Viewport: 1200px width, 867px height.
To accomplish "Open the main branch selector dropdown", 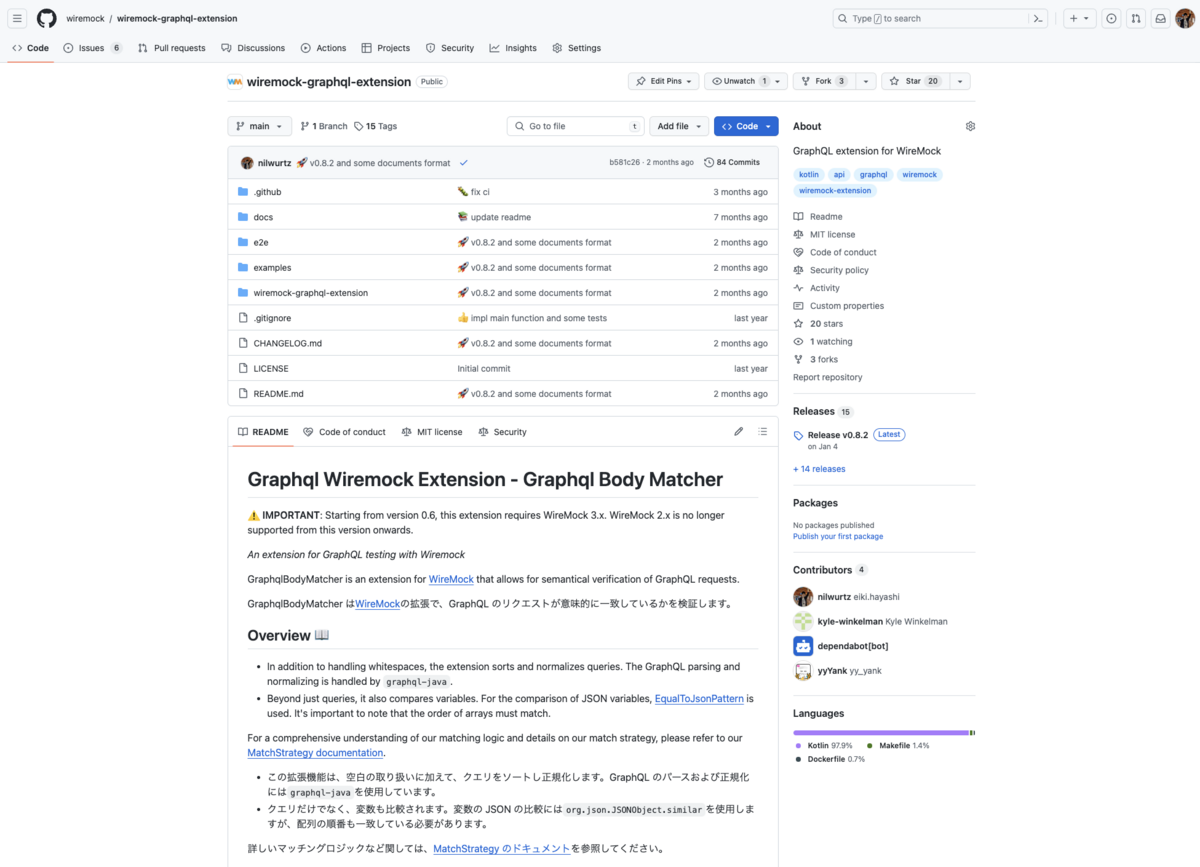I will tap(258, 126).
